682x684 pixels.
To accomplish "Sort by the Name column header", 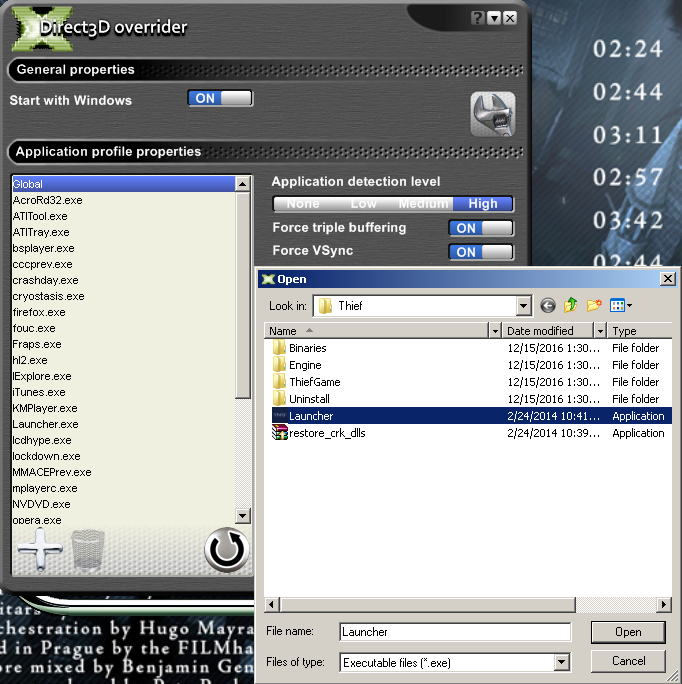I will 376,331.
